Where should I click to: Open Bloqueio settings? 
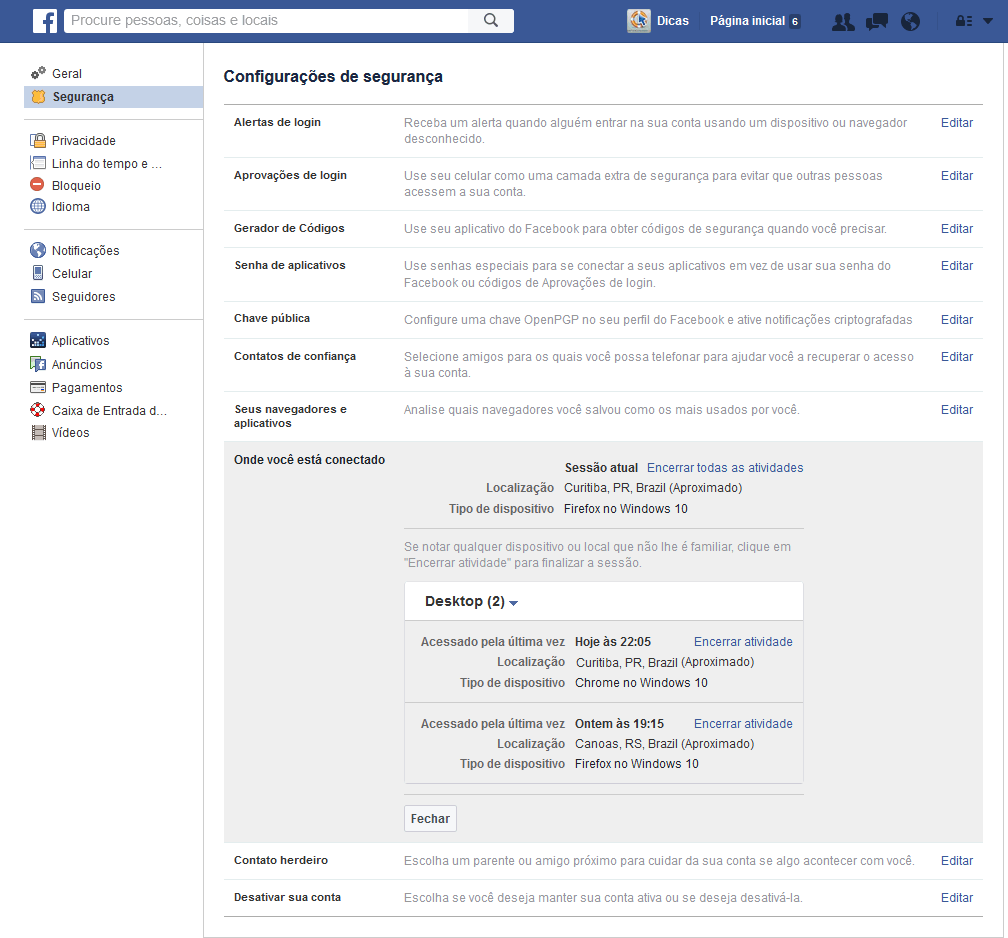click(x=76, y=185)
